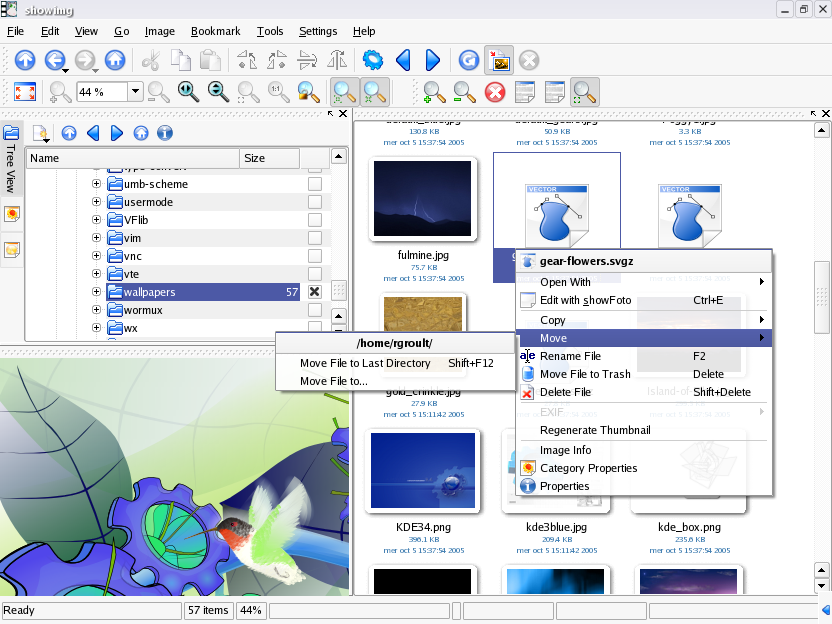
Task: Expand the umb-scheme folder
Action: pos(96,184)
